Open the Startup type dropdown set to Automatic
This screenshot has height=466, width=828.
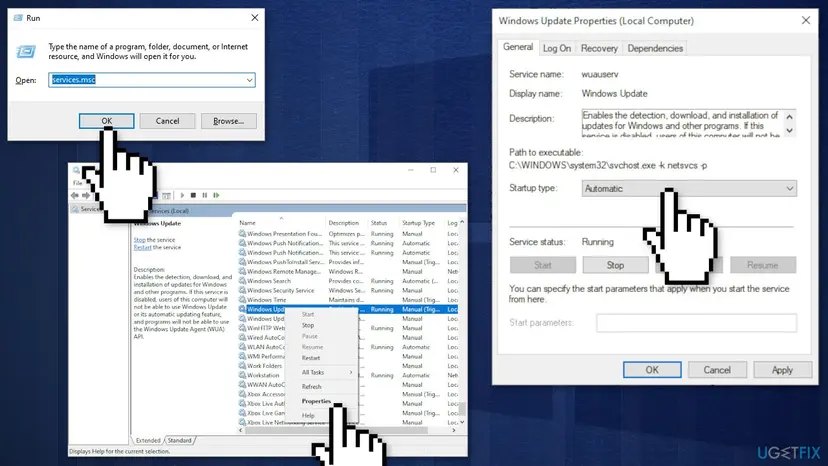point(689,189)
